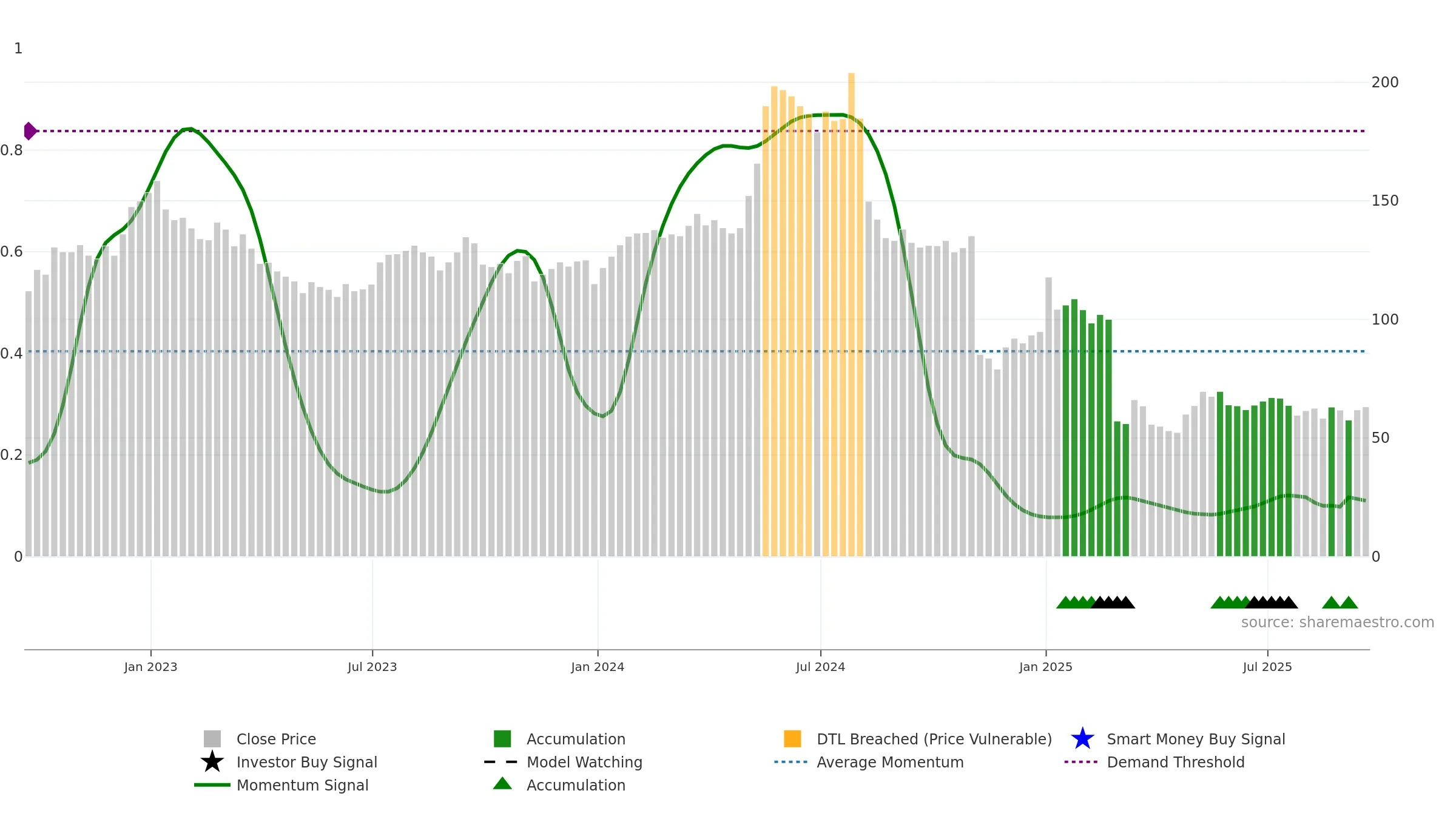Click the orange DTL Breached legend swatch

coord(792,739)
